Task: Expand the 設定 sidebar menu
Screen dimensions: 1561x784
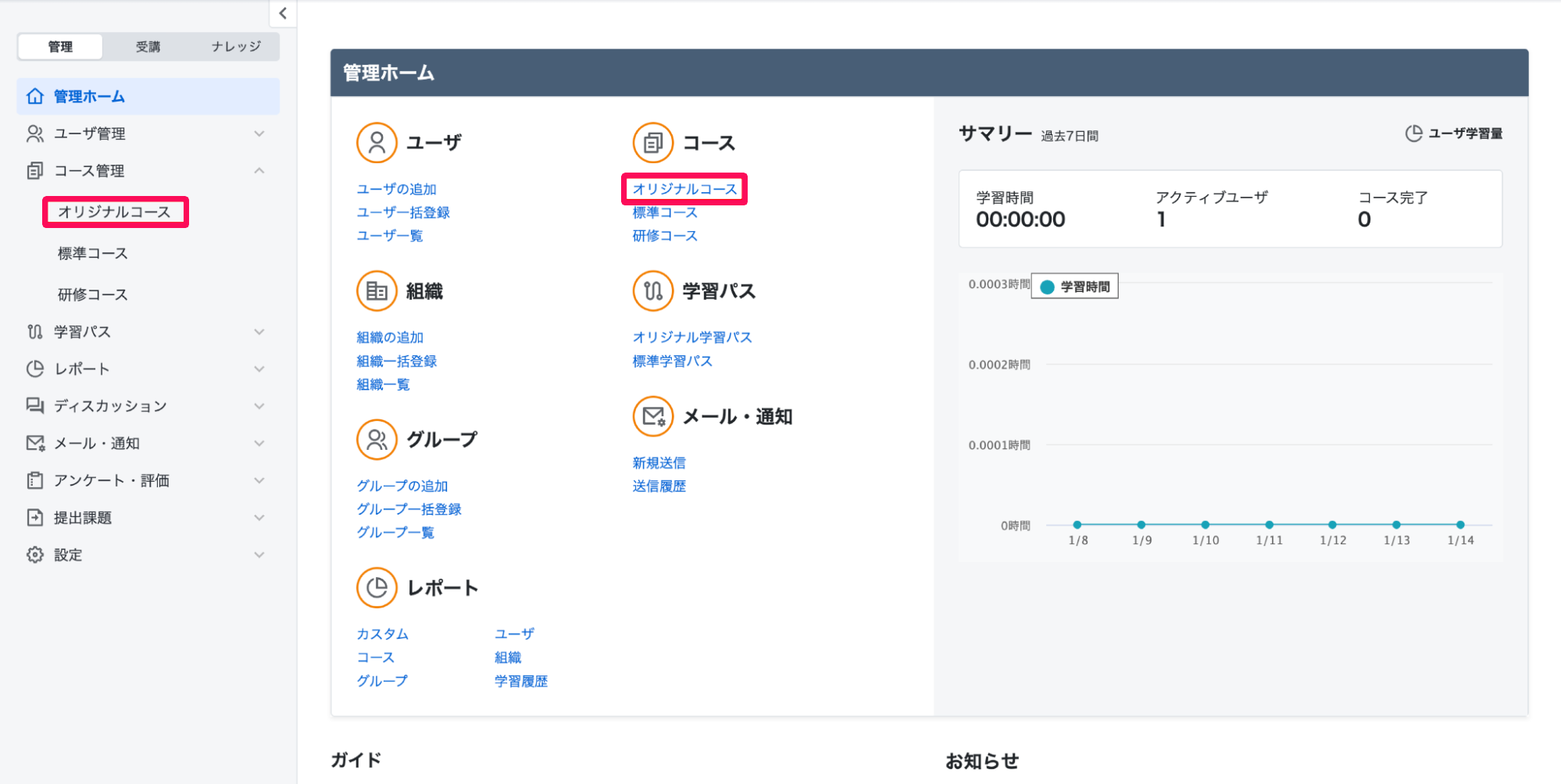Action: [148, 554]
